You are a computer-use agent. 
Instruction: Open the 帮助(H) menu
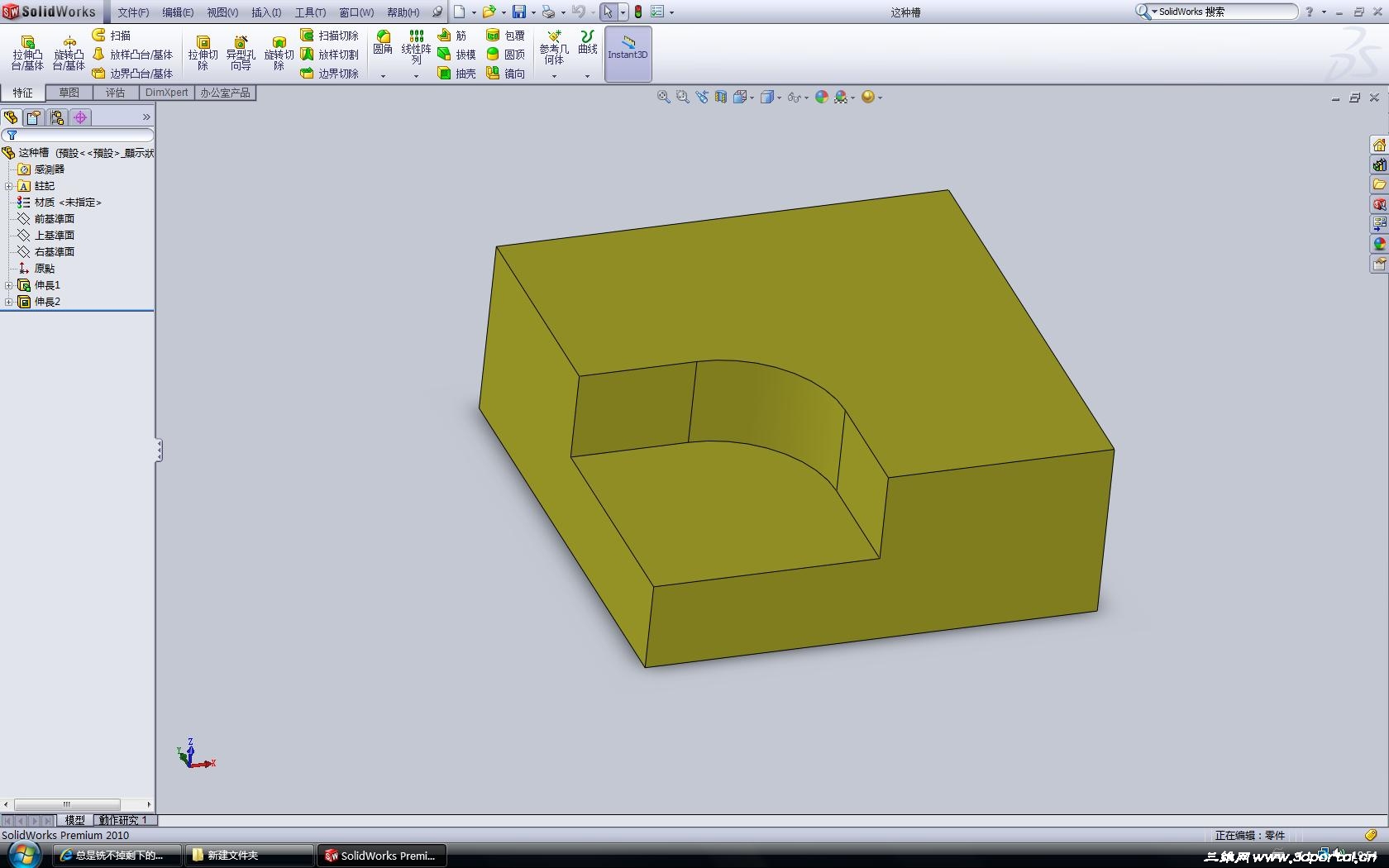tap(403, 12)
